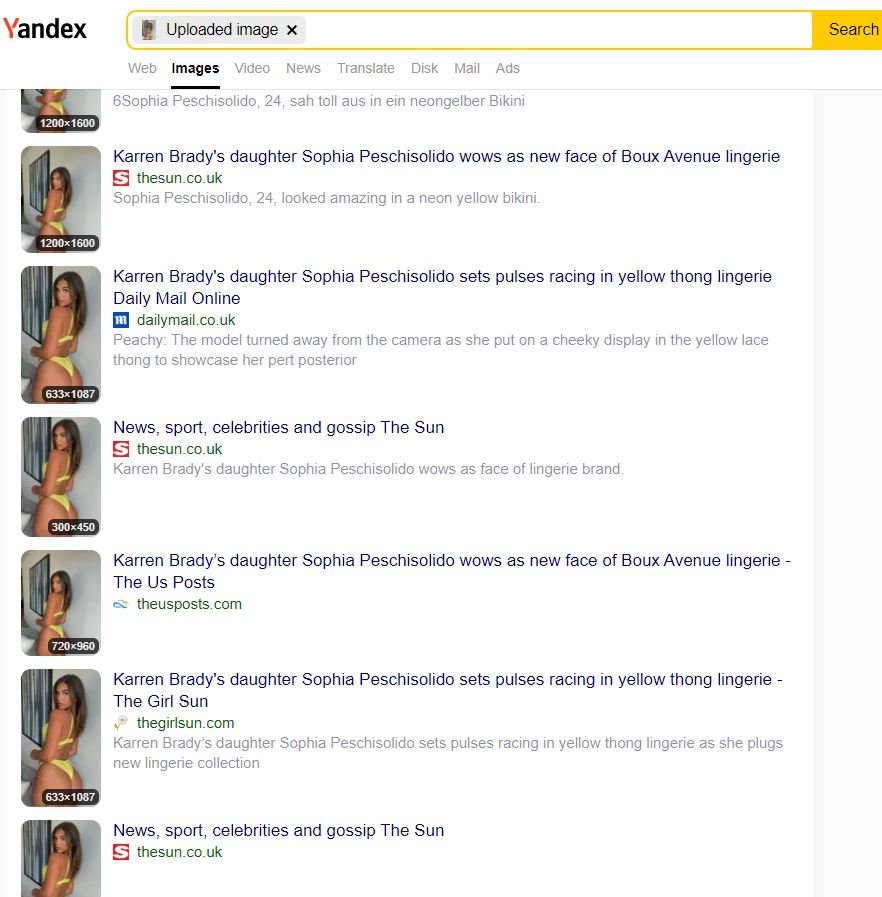This screenshot has width=882, height=897.
Task: Click the Yandex logo
Action: (x=45, y=29)
